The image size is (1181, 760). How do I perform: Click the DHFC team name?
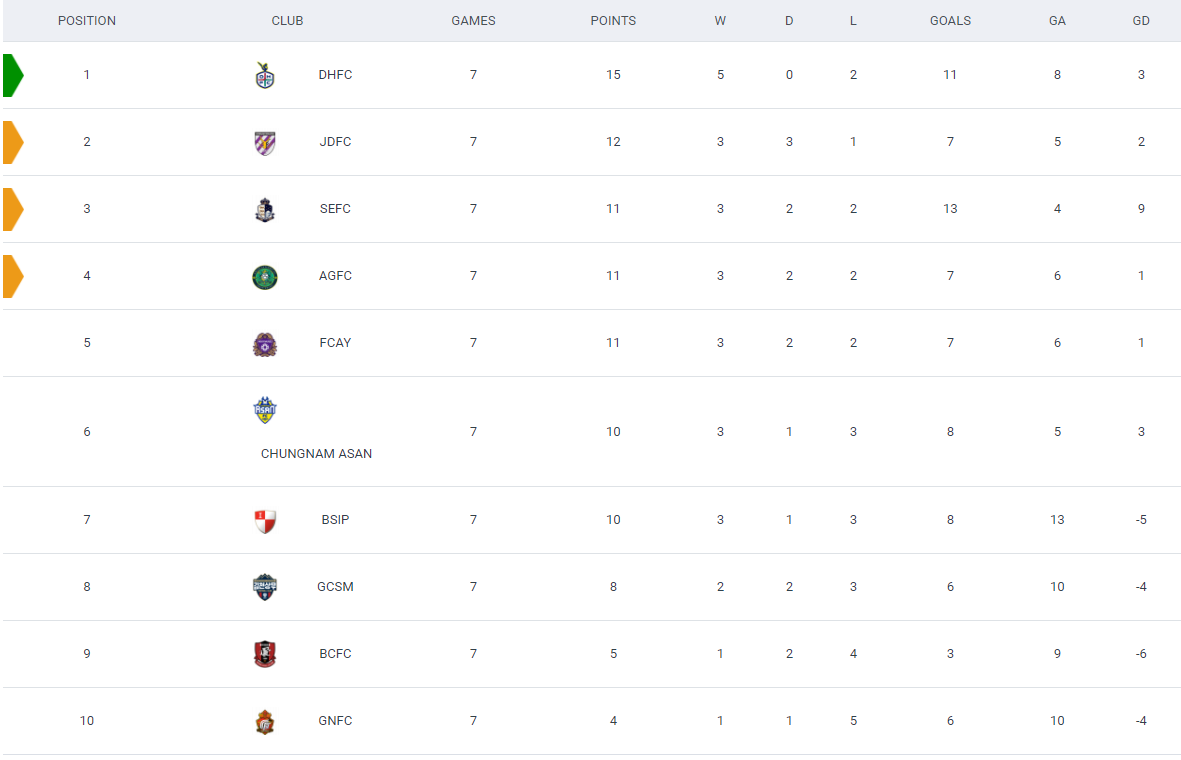click(x=335, y=75)
